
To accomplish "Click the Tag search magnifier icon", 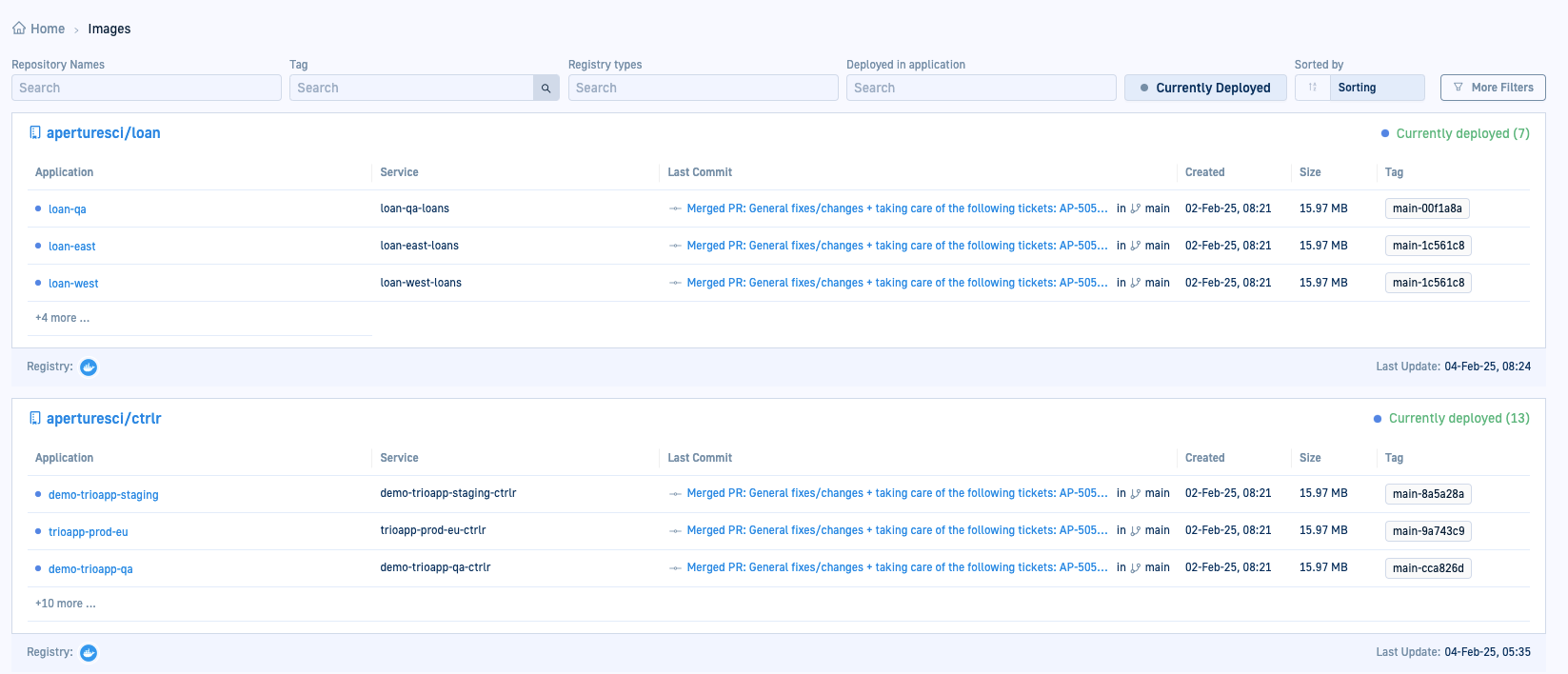I will pyautogui.click(x=546, y=88).
